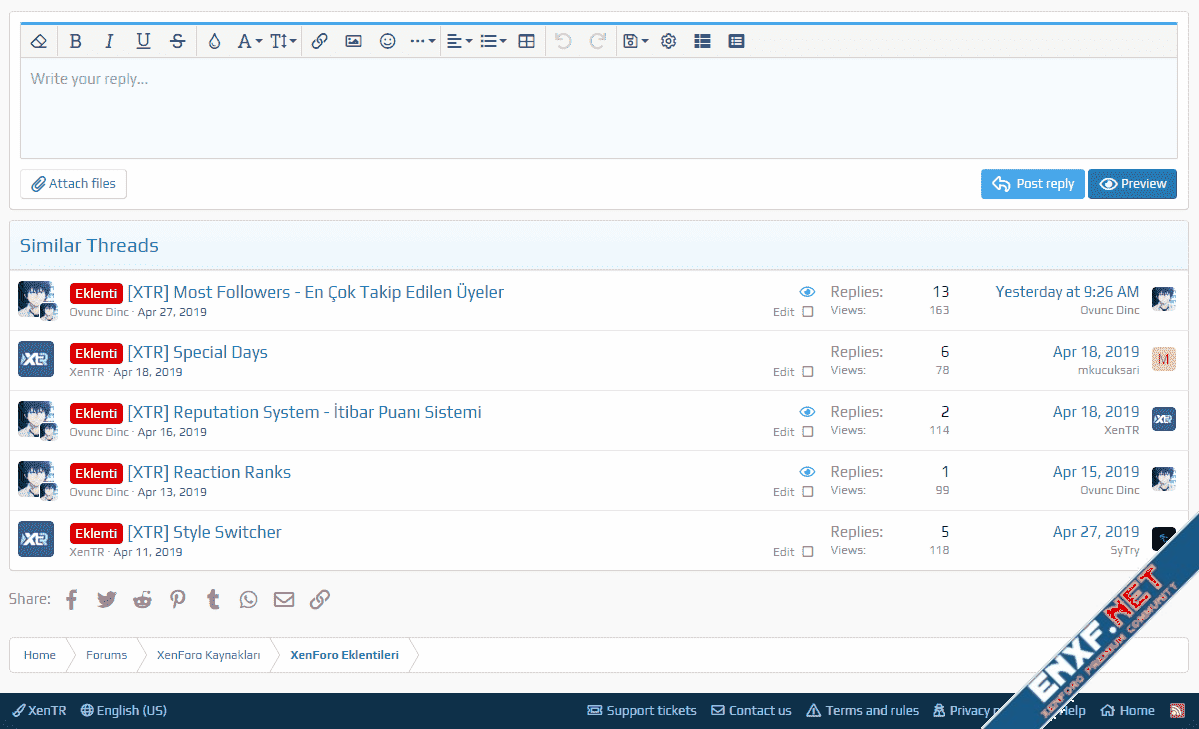Open the text color picker
Screen dimensions: 1199x729
[214, 41]
